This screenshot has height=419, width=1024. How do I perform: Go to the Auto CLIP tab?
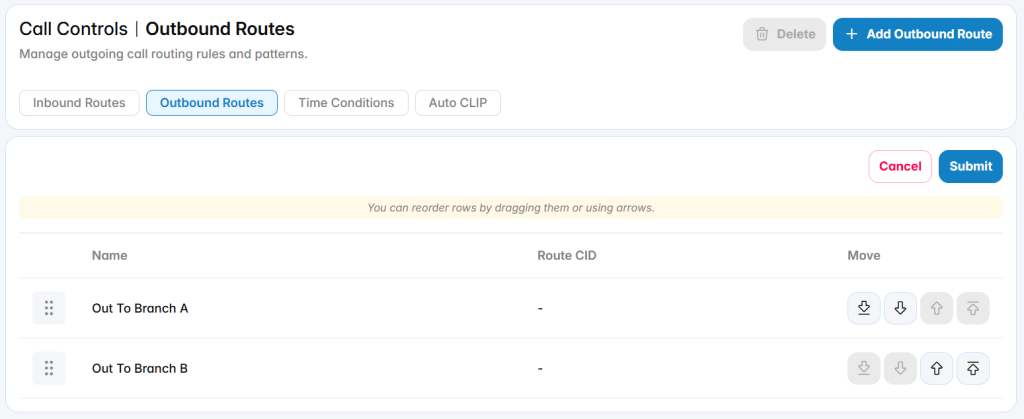(458, 103)
